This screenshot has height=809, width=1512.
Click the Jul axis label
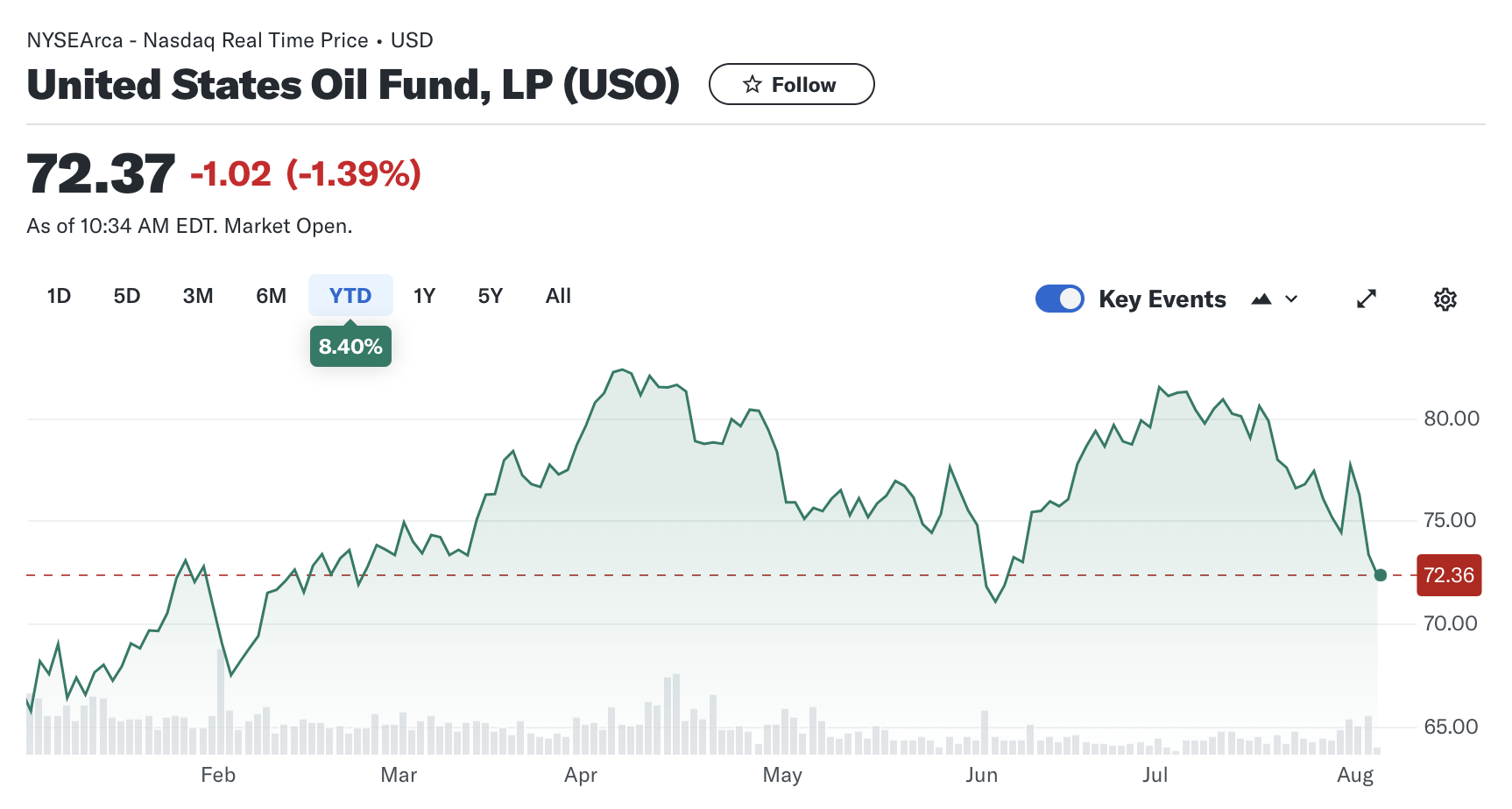[1155, 775]
